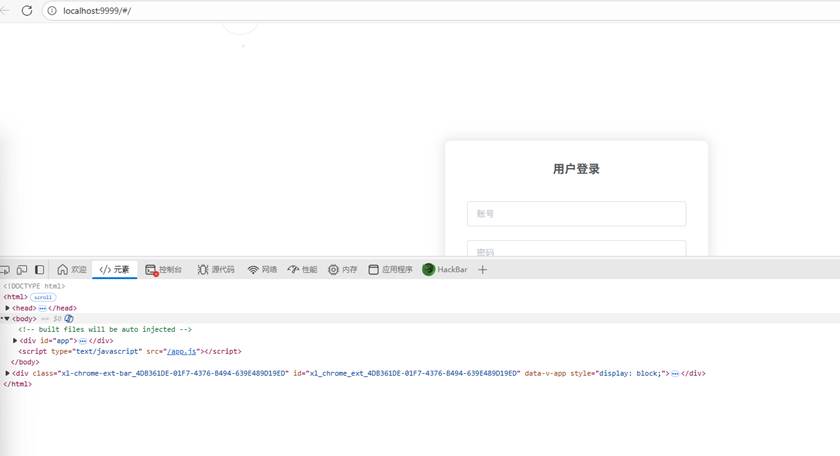Expand the div id="app" node
Viewport: 840px width, 456px height.
pos(15,340)
